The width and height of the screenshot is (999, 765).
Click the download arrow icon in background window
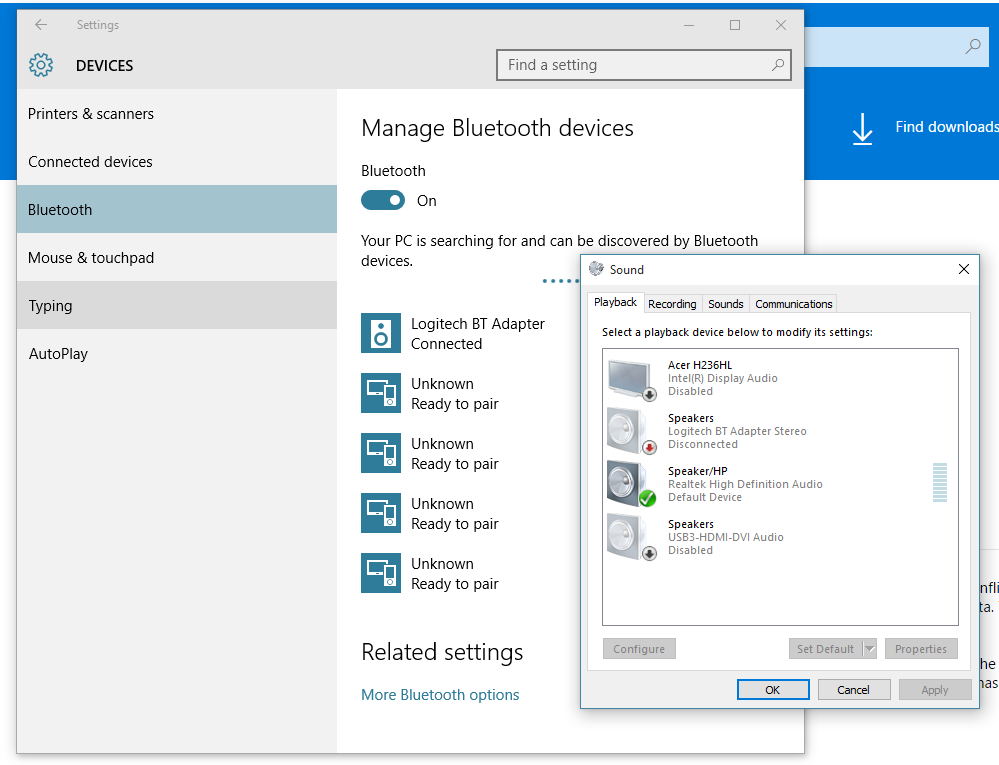[x=862, y=129]
